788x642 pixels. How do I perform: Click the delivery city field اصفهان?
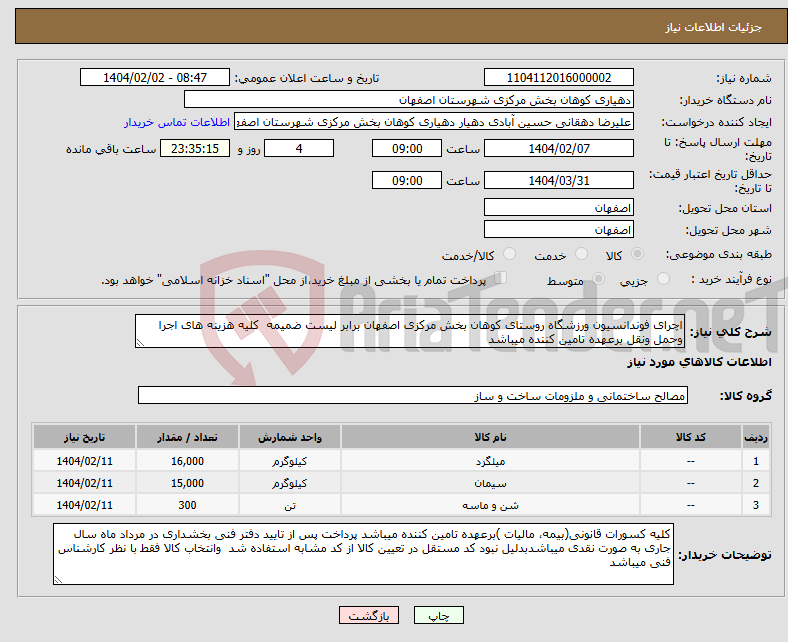pyautogui.click(x=558, y=229)
